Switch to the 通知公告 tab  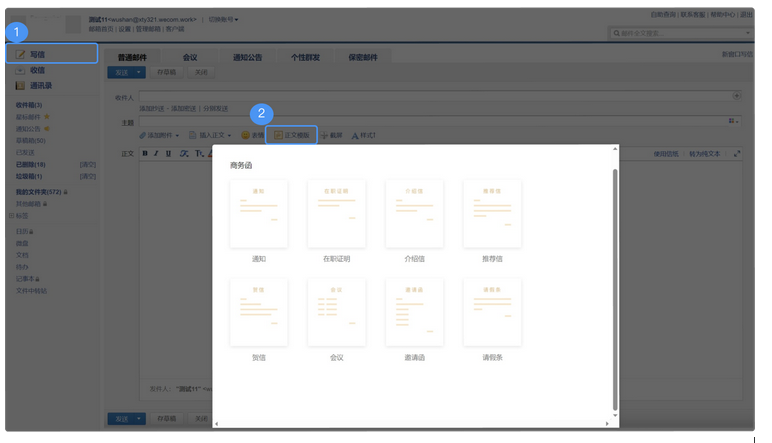coord(247,58)
